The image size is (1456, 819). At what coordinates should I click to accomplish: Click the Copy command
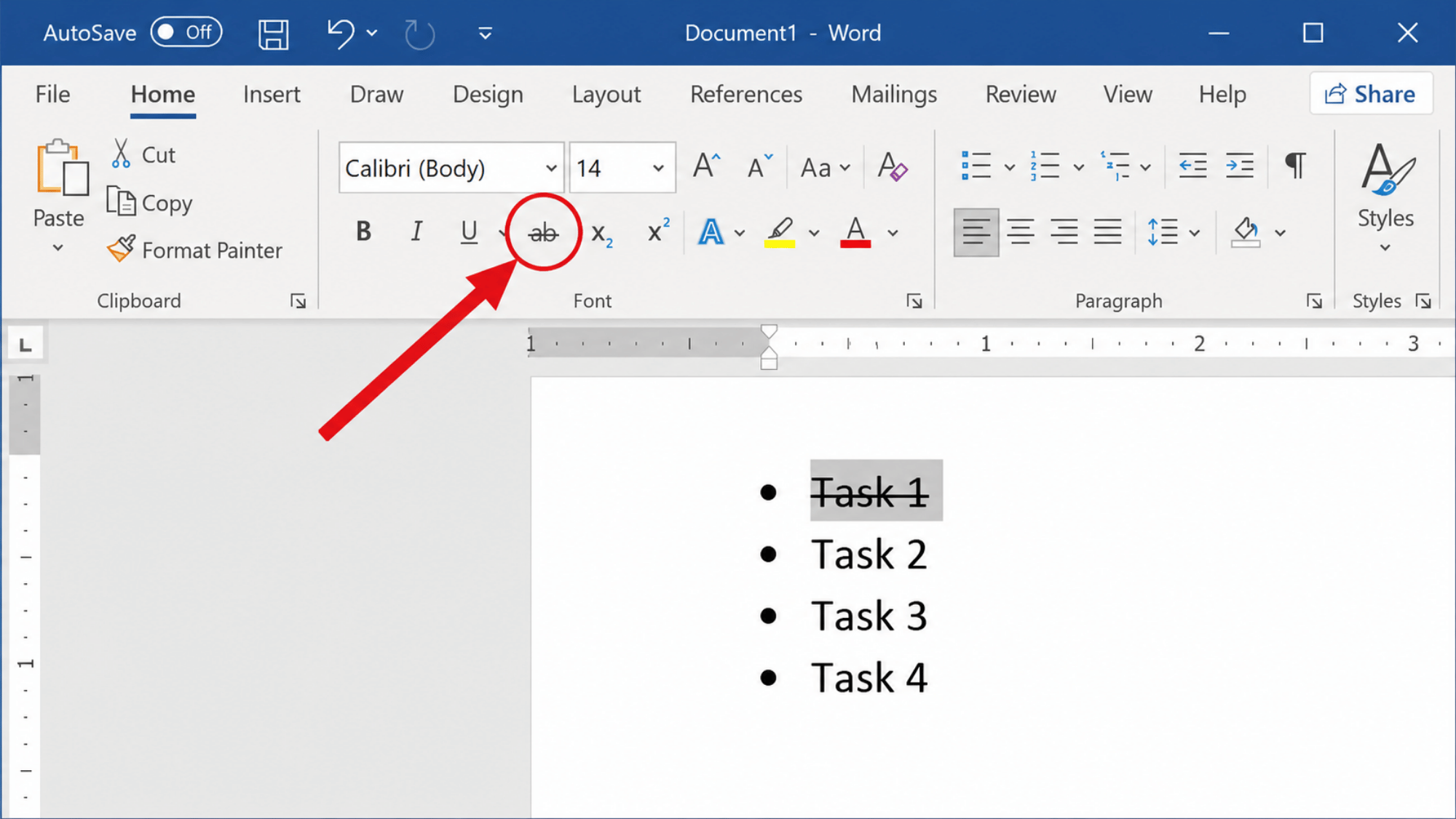tap(150, 202)
